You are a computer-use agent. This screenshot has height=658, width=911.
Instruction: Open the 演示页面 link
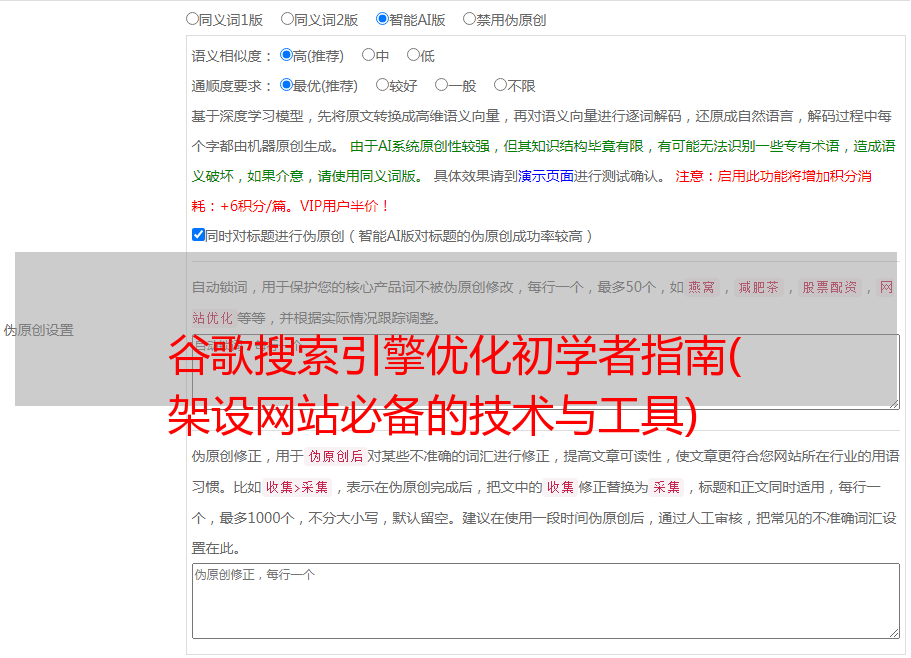[546, 176]
